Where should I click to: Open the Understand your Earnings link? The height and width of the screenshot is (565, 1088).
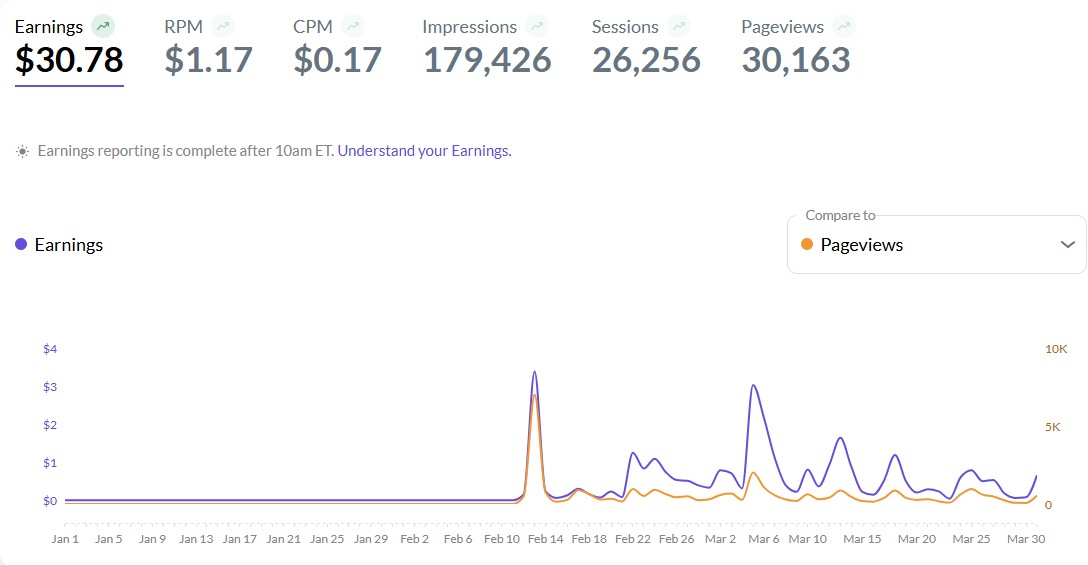pyautogui.click(x=424, y=151)
